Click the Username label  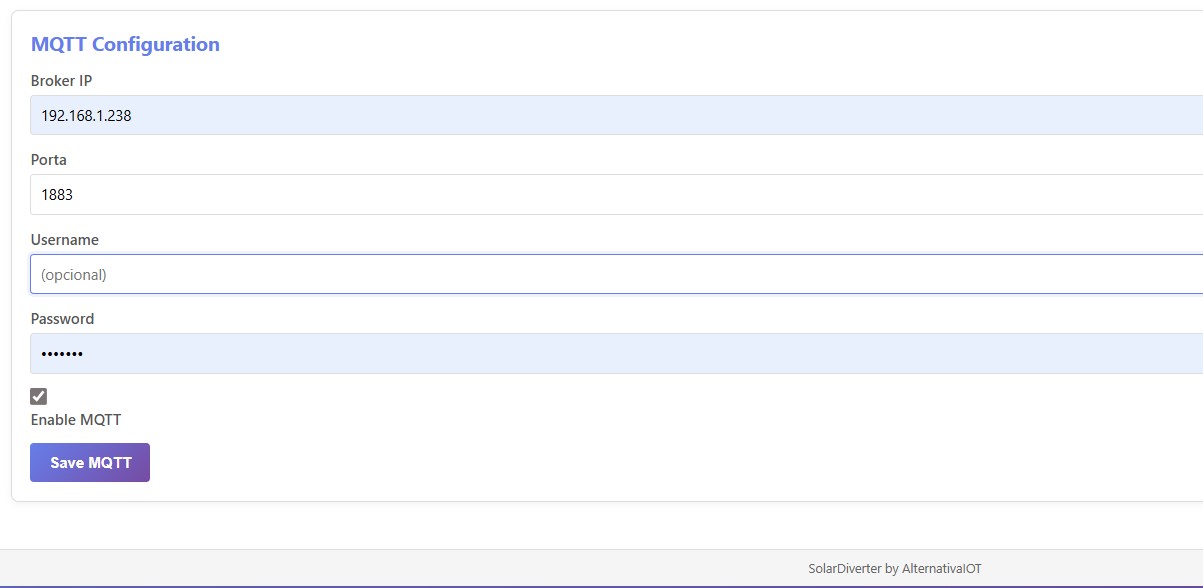point(65,240)
